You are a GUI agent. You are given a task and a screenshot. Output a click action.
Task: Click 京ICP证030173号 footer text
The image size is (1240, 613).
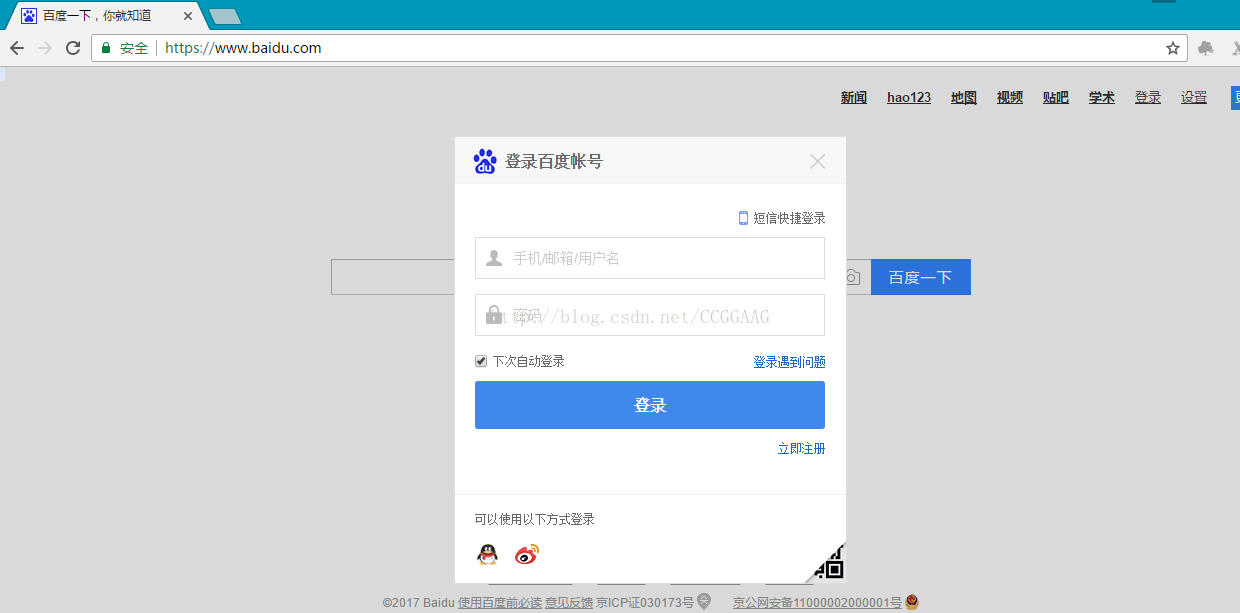[645, 602]
